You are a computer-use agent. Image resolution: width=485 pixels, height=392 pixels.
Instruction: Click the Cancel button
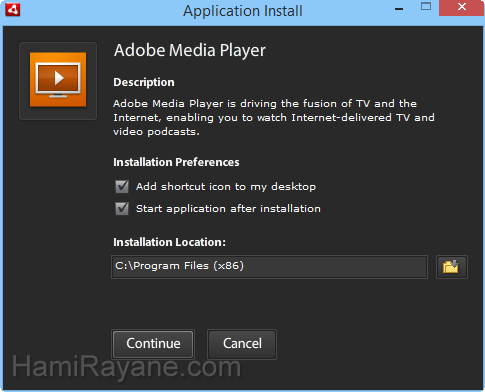(x=242, y=344)
